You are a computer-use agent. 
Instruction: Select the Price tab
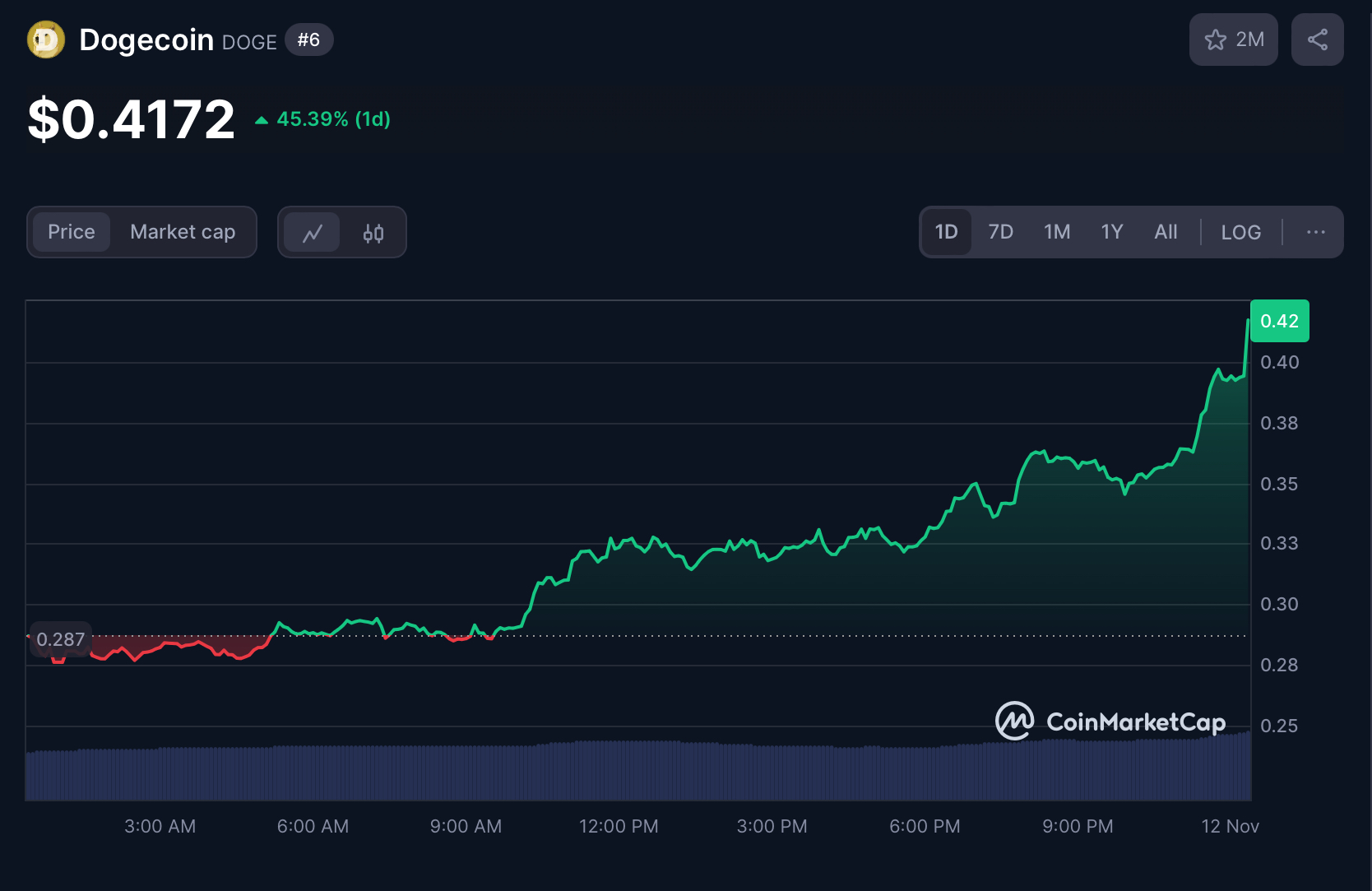tap(72, 232)
